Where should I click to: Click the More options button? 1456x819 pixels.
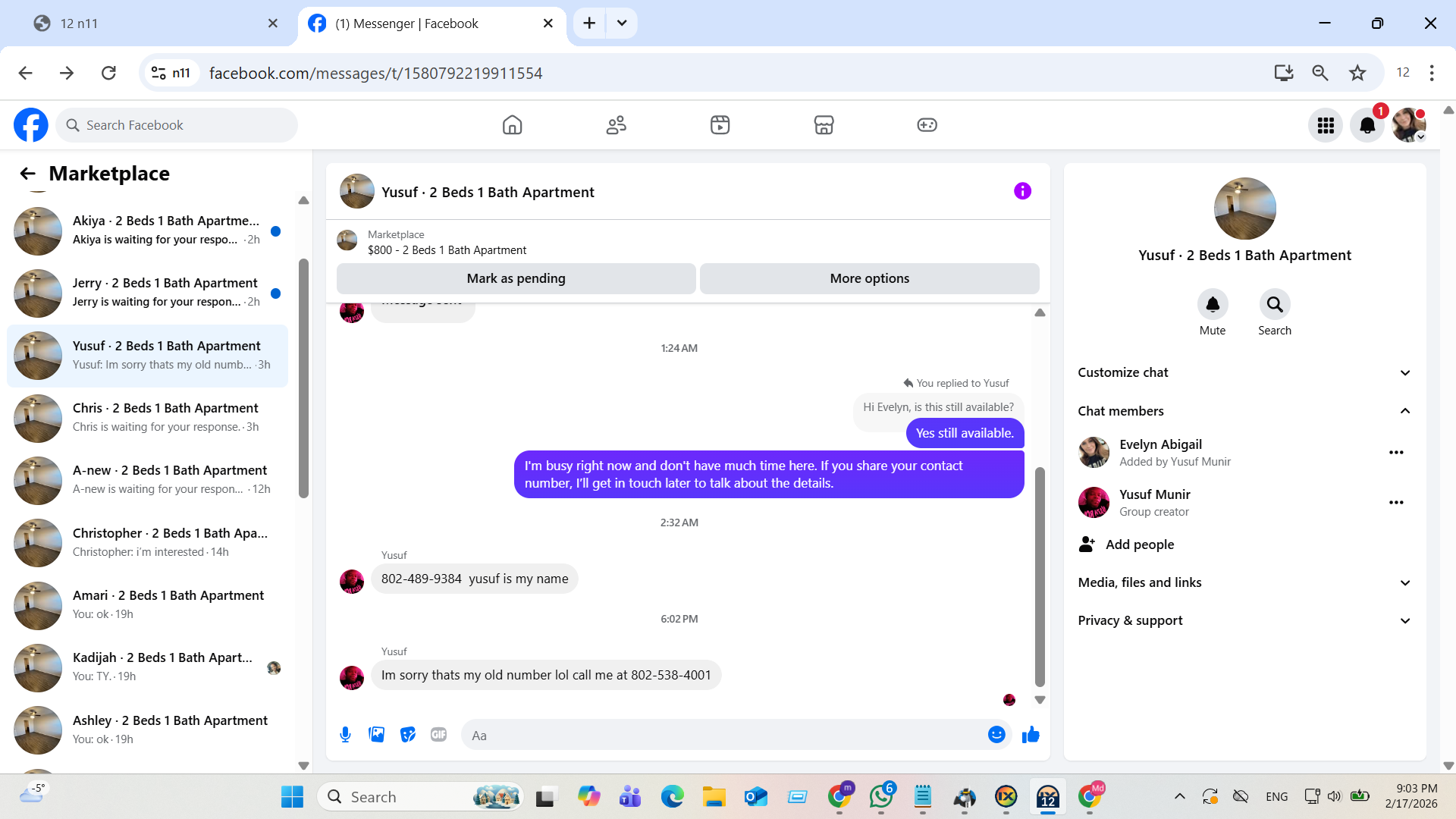coord(869,278)
